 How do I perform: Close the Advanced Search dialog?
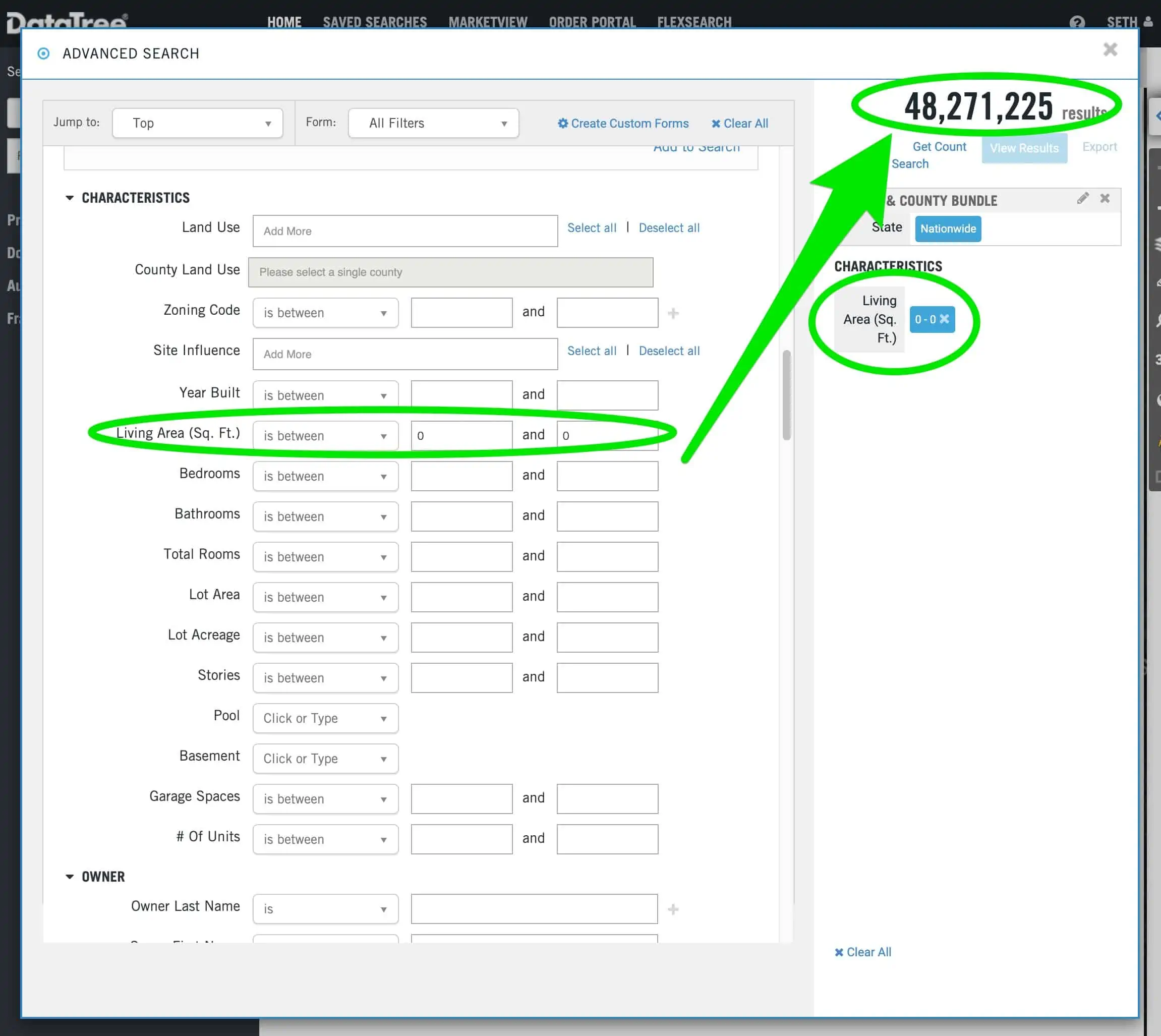[x=1110, y=49]
